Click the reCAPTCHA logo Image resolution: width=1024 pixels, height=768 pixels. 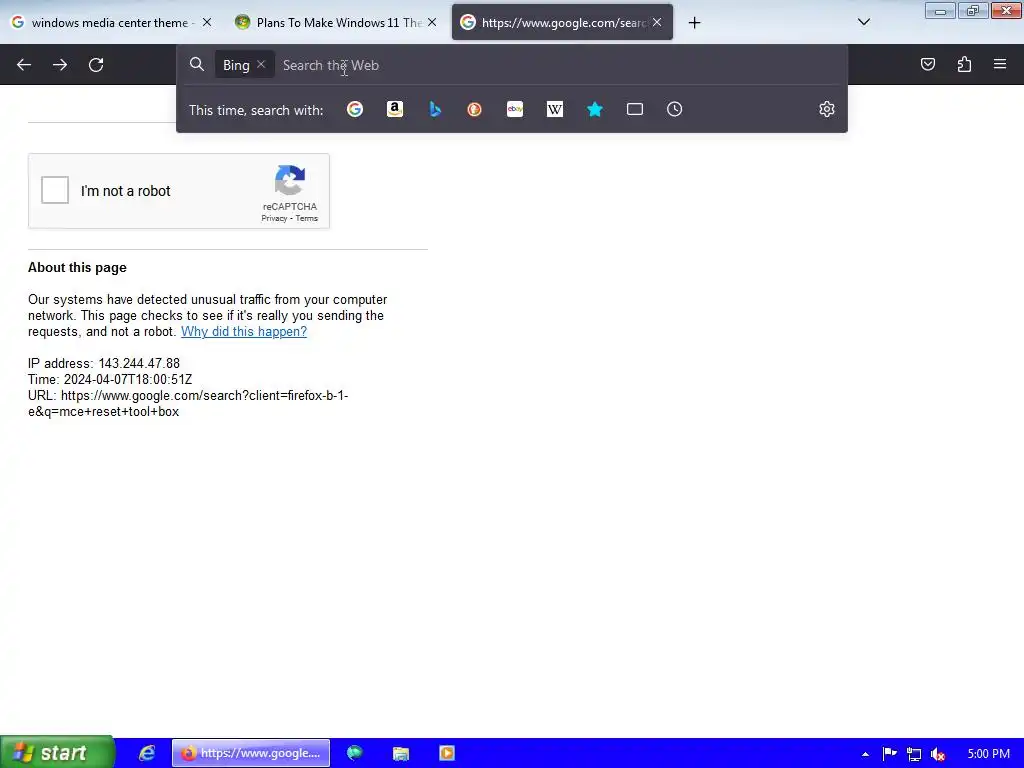tap(290, 180)
